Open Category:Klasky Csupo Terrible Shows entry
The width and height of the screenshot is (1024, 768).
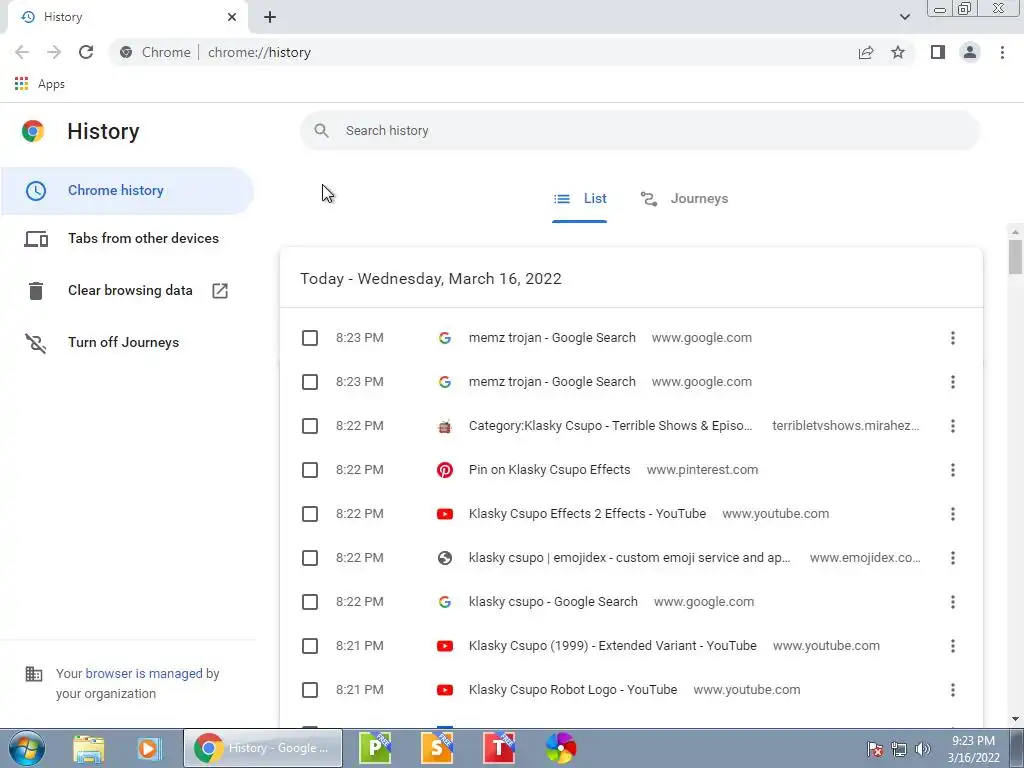point(610,426)
